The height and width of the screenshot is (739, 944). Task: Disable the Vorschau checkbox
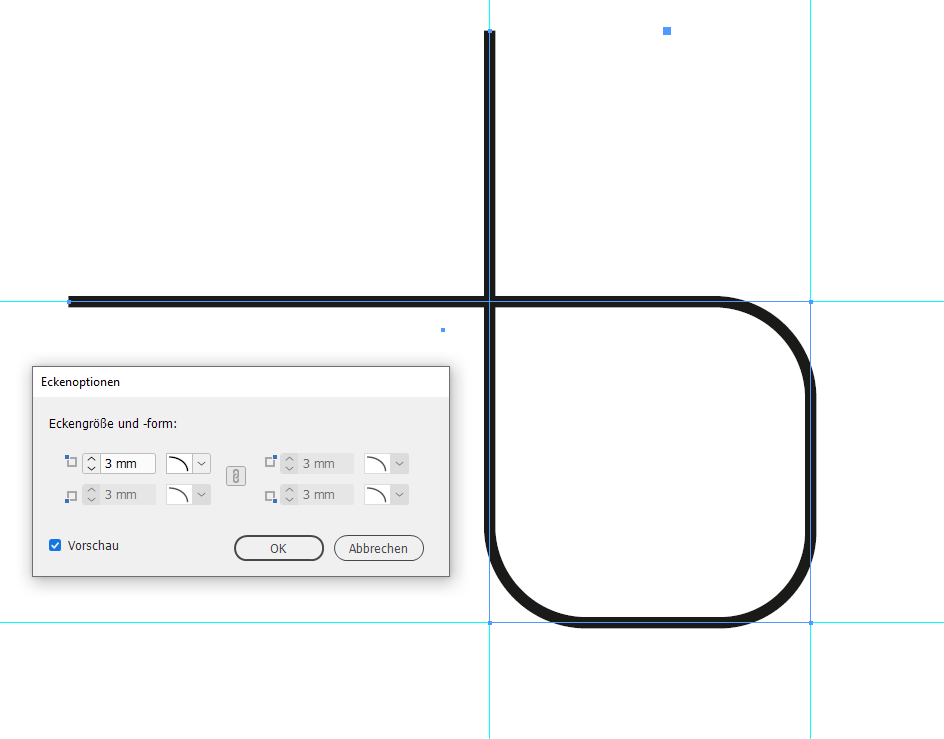pyautogui.click(x=55, y=545)
